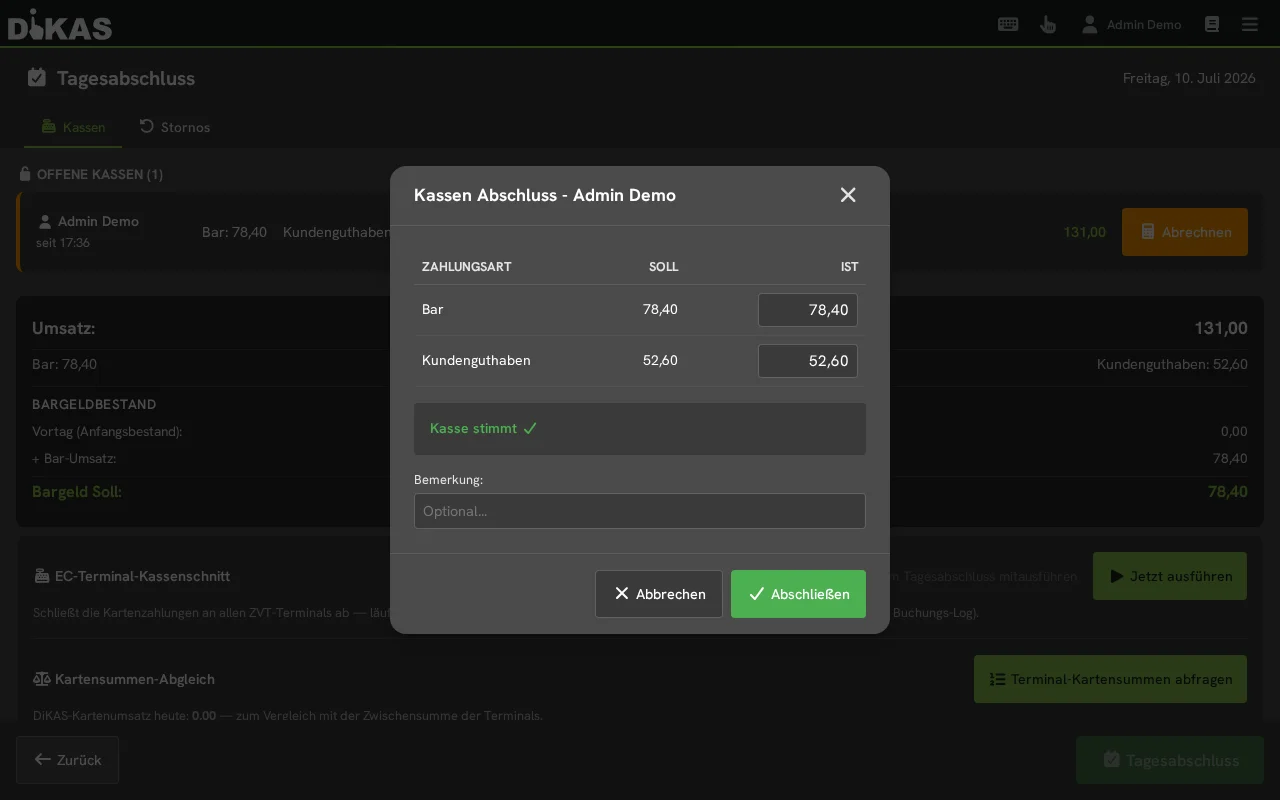Edit the Kundenguthaben IST amount field
The image size is (1280, 800).
point(808,361)
